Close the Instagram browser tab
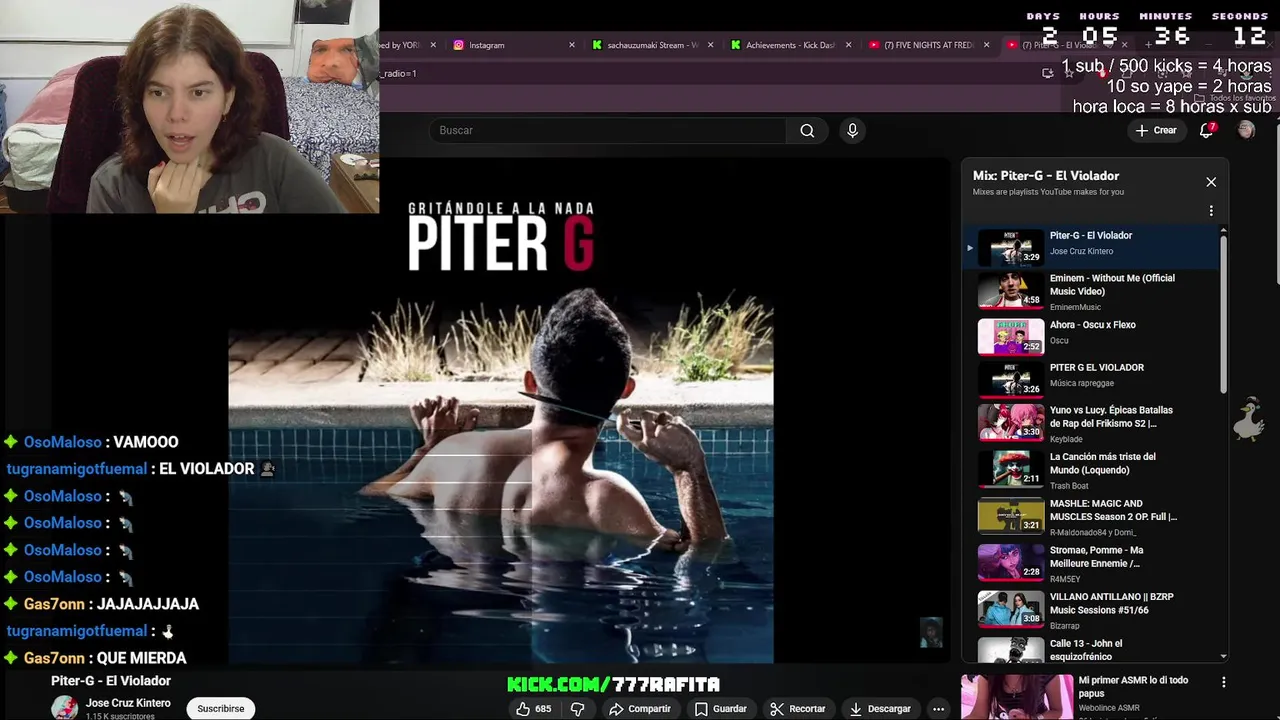The width and height of the screenshot is (1280, 720). coord(572,45)
